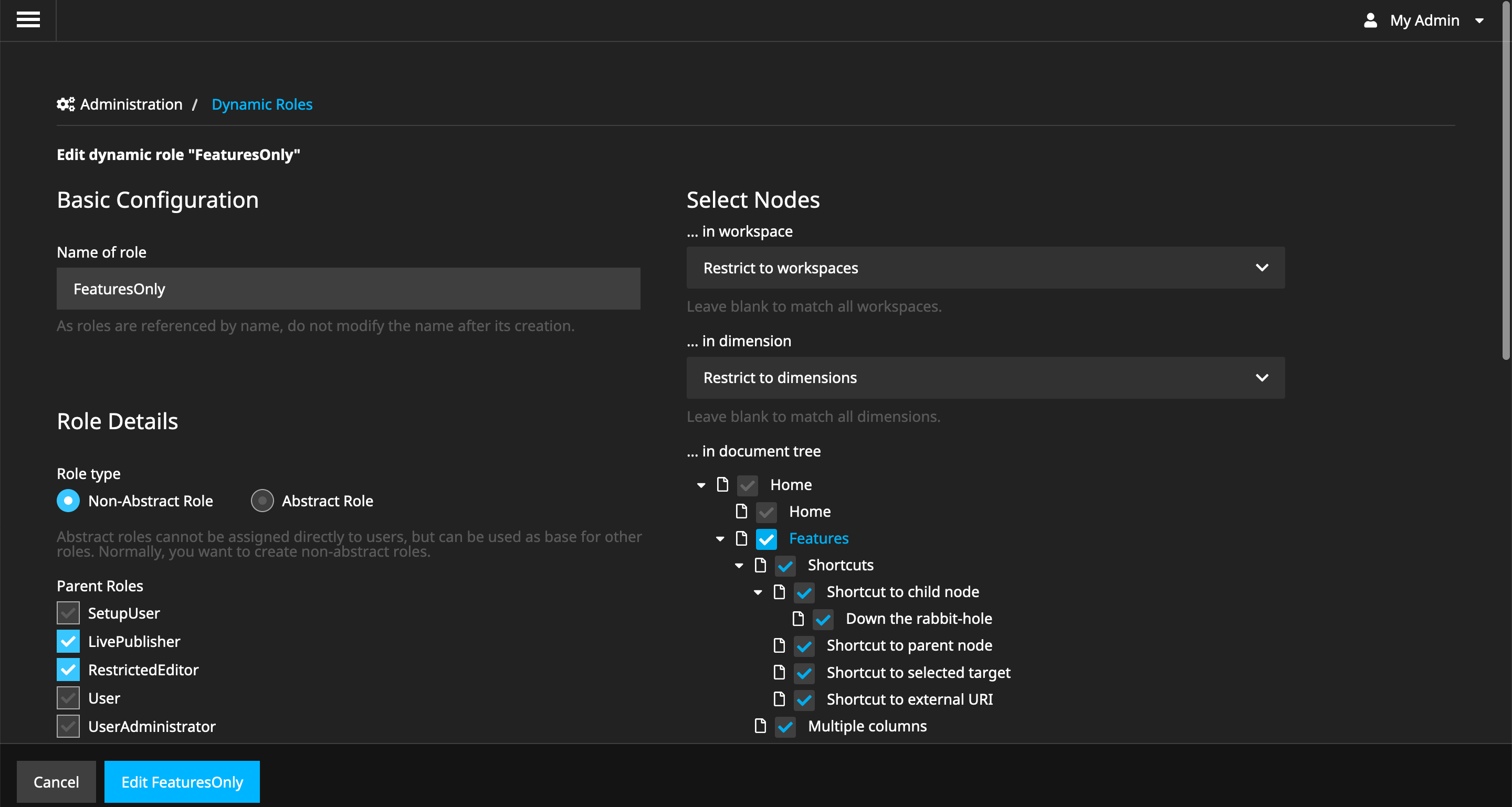Screen dimensions: 1512x807
Task: Click the page icon next to Shortcuts
Action: (760, 565)
